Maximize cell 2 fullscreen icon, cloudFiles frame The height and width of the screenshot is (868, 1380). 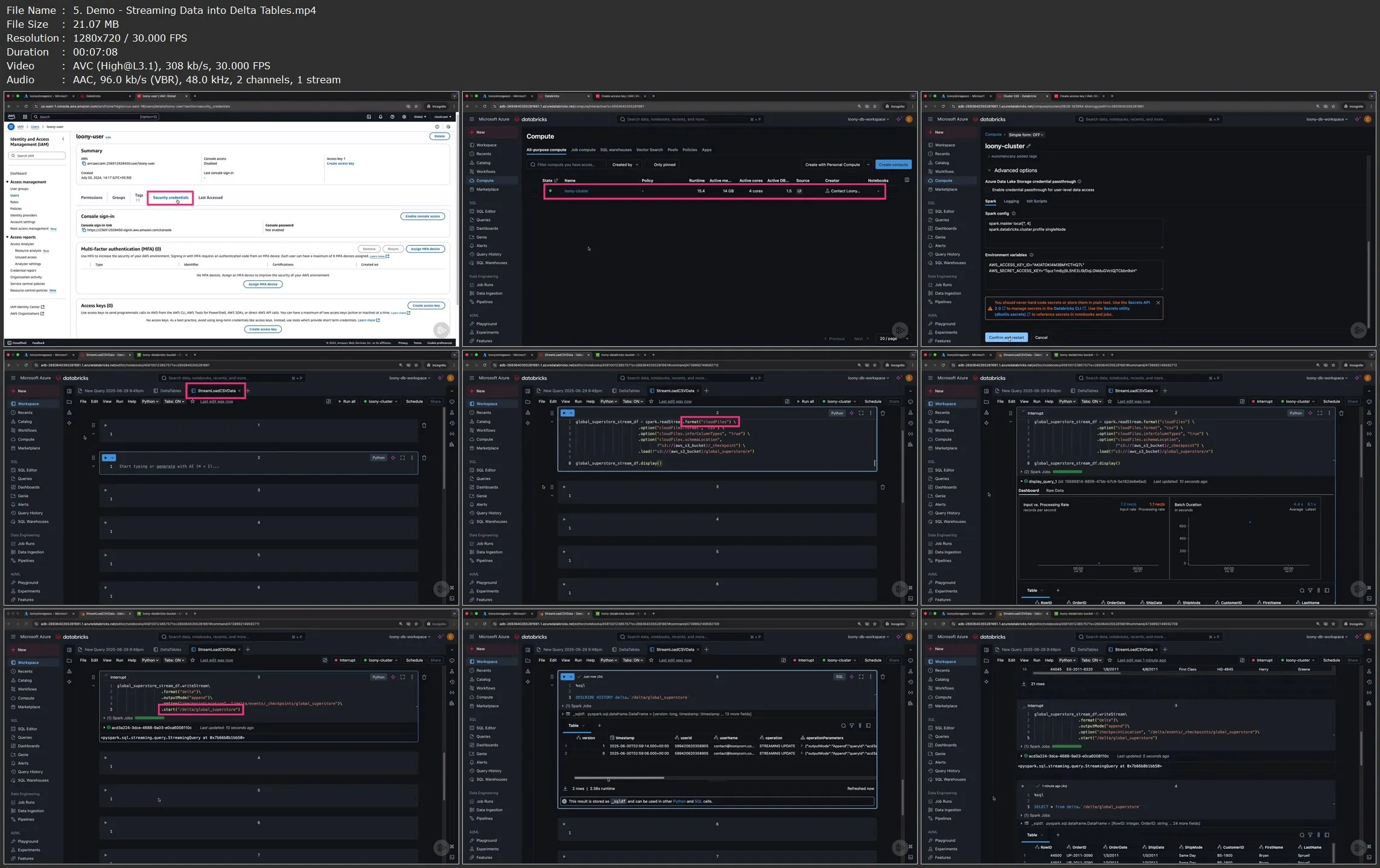(x=861, y=413)
